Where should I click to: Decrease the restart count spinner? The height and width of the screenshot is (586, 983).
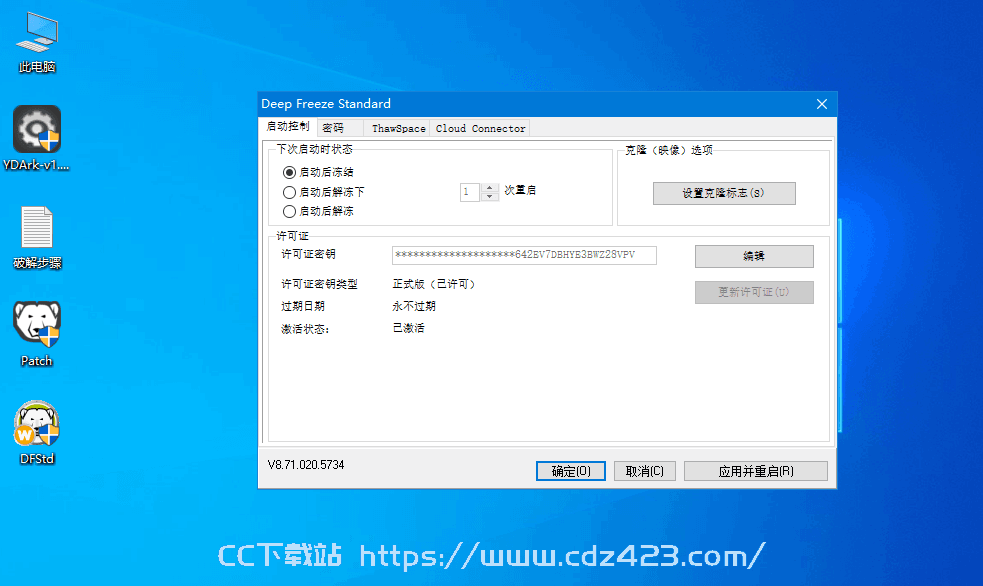click(490, 196)
